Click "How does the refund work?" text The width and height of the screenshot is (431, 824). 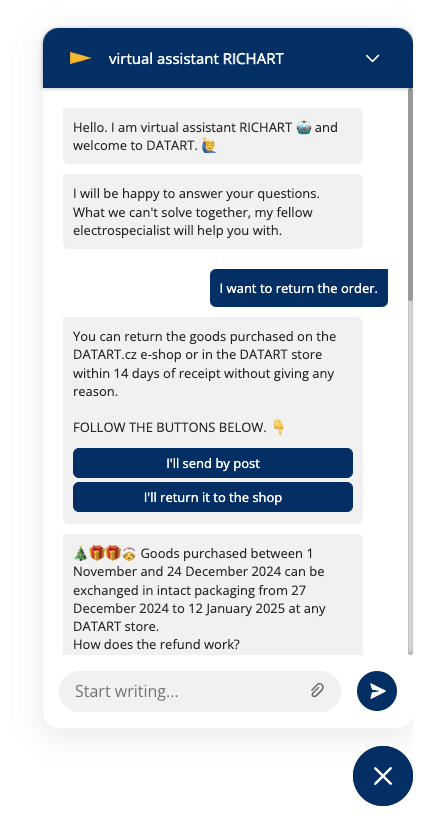[156, 644]
